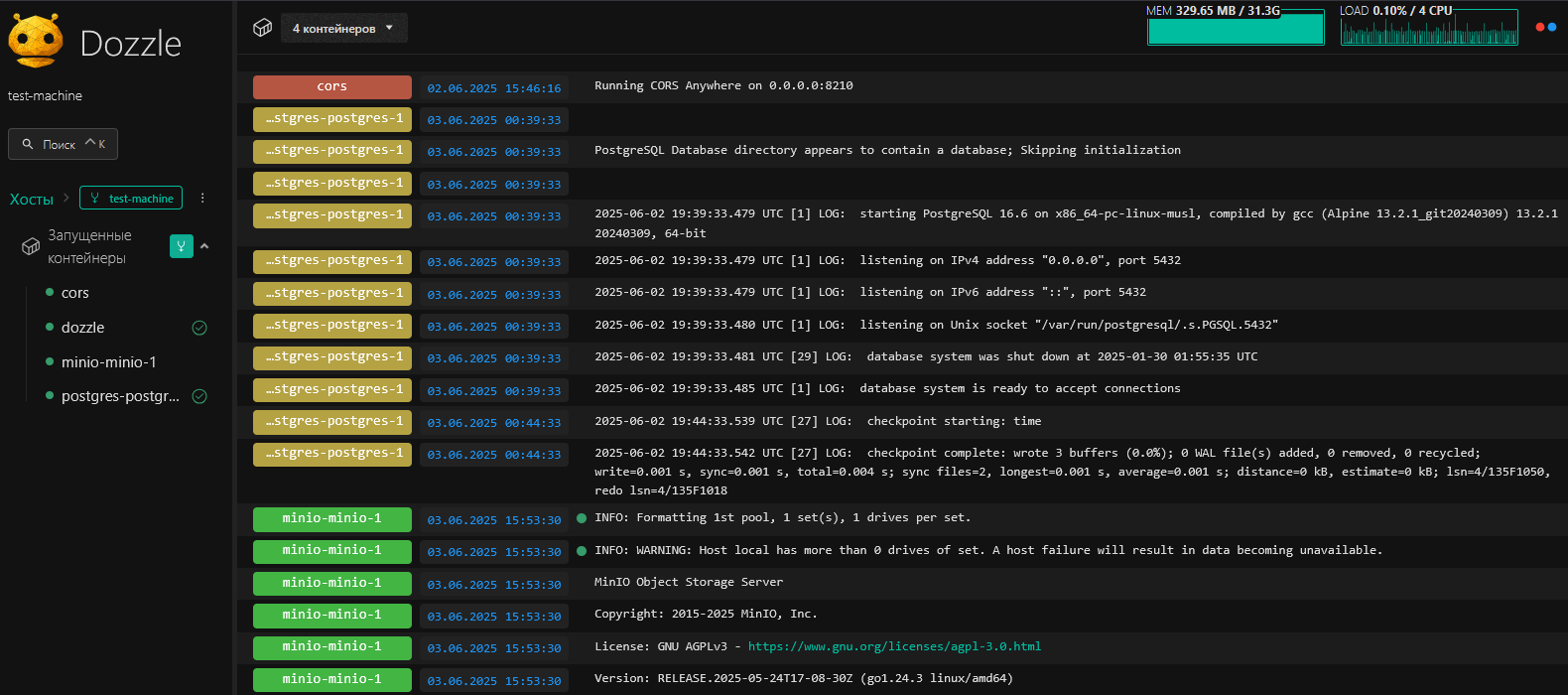Click the MEM usage bar
This screenshot has width=1568, height=695.
(x=1236, y=29)
